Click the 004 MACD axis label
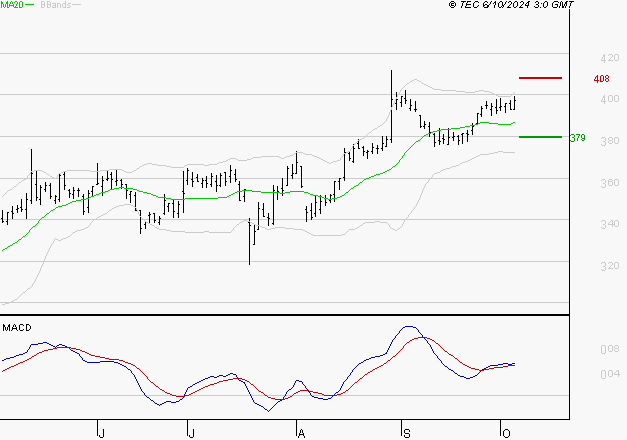 (x=610, y=374)
